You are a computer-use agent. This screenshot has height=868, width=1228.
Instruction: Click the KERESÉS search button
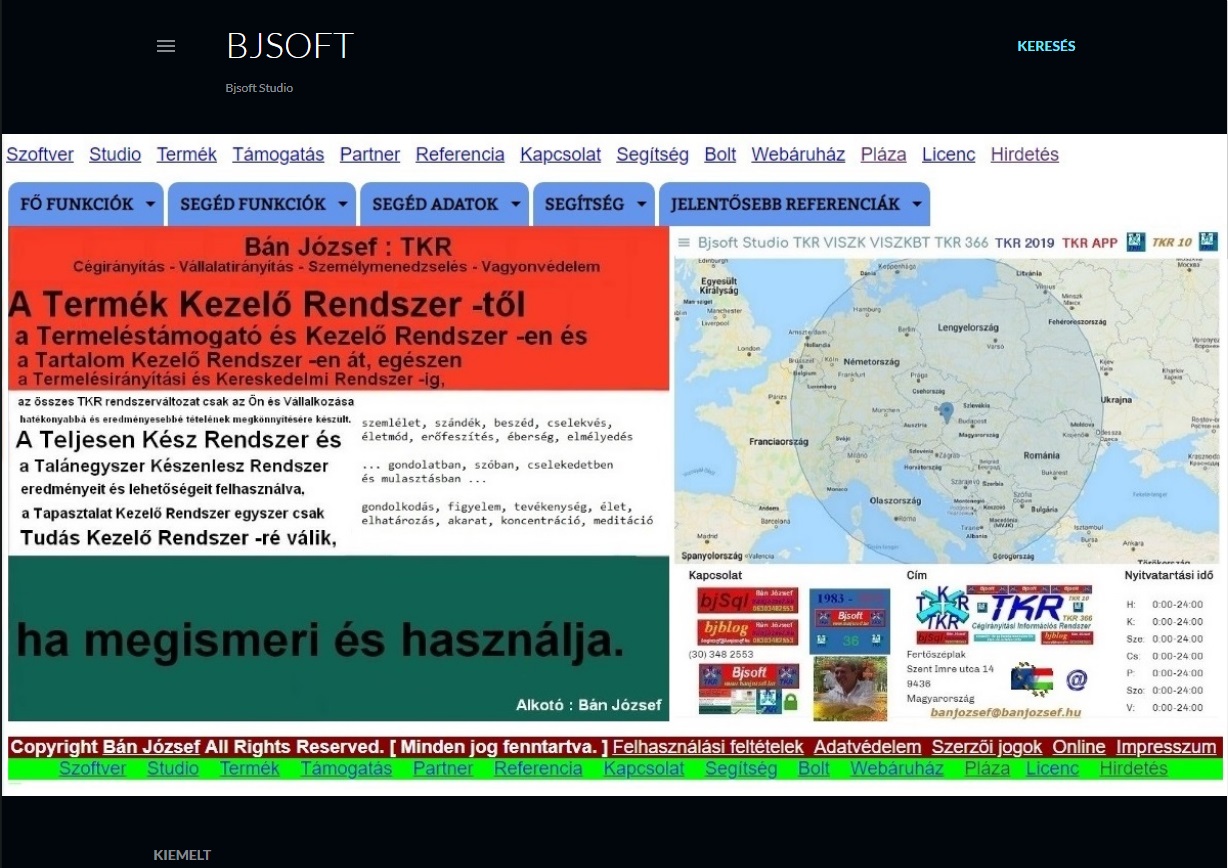click(1046, 46)
